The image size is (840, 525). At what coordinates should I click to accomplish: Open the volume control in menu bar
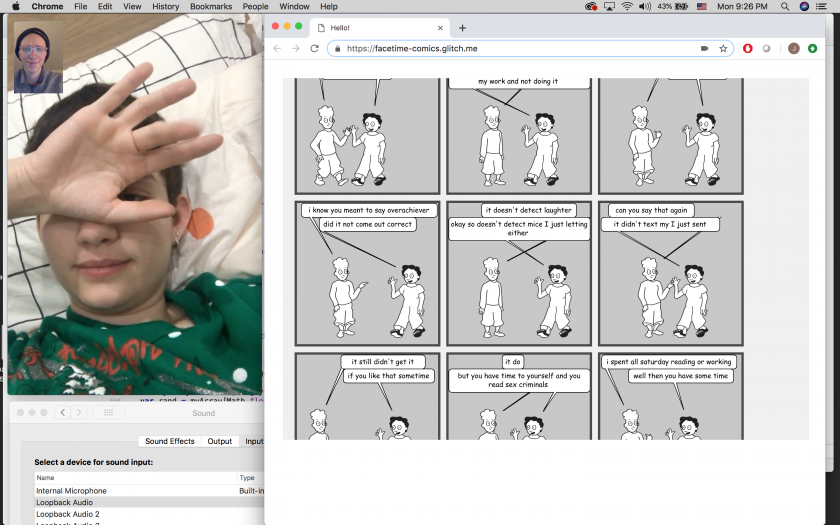pyautogui.click(x=645, y=6)
